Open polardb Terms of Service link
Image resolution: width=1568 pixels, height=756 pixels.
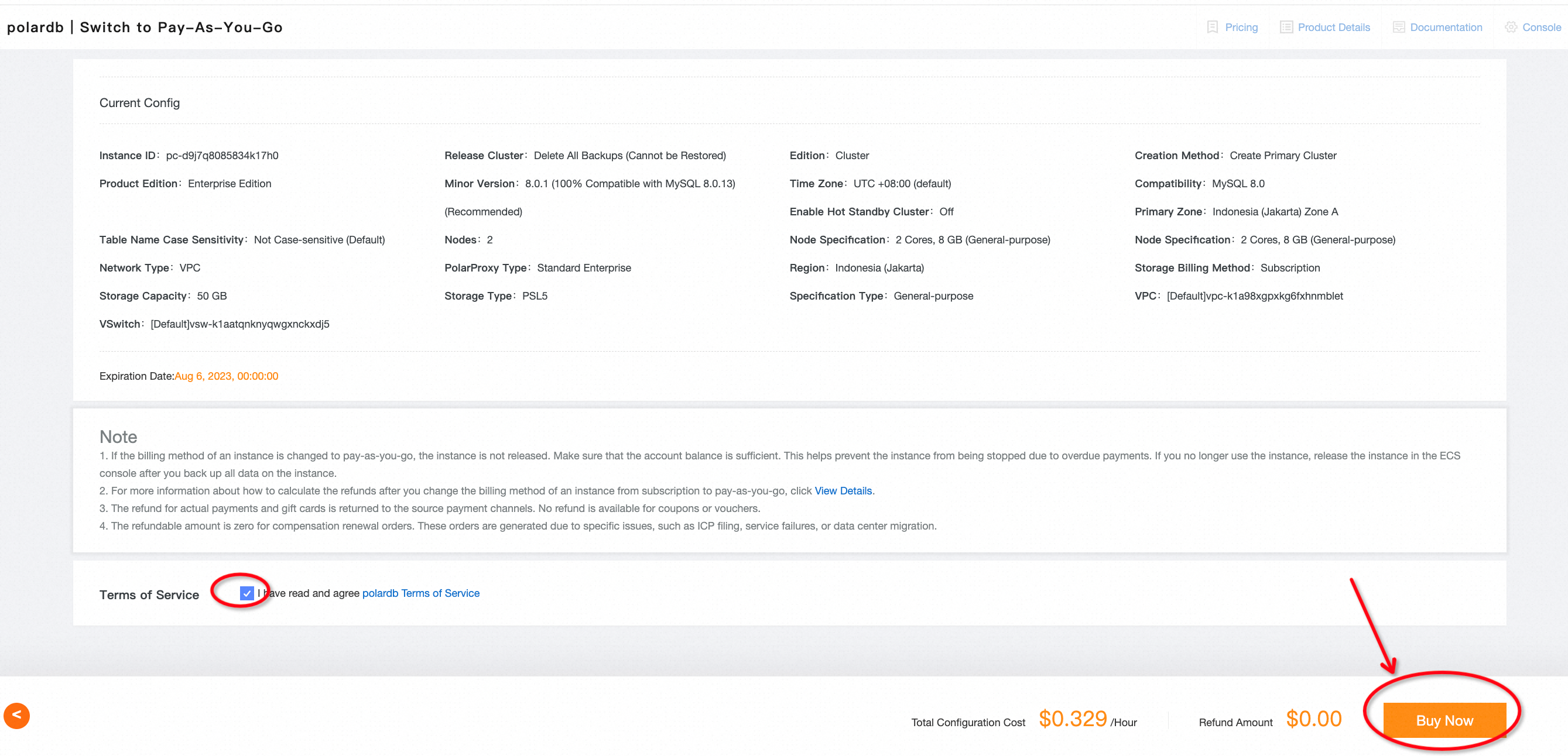[420, 593]
